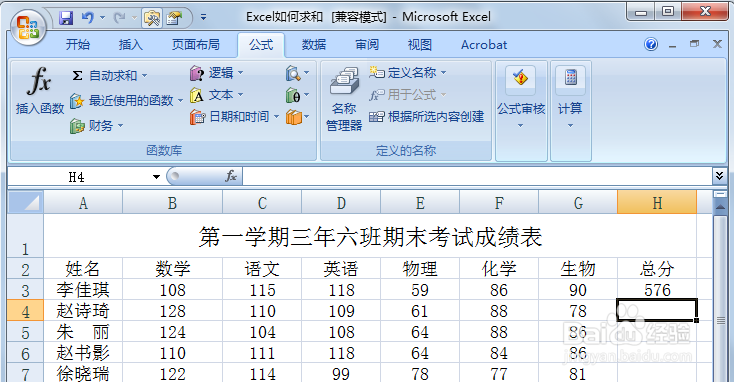The image size is (734, 382).
Task: Click the math & trig functions theta icon
Action: 294,96
